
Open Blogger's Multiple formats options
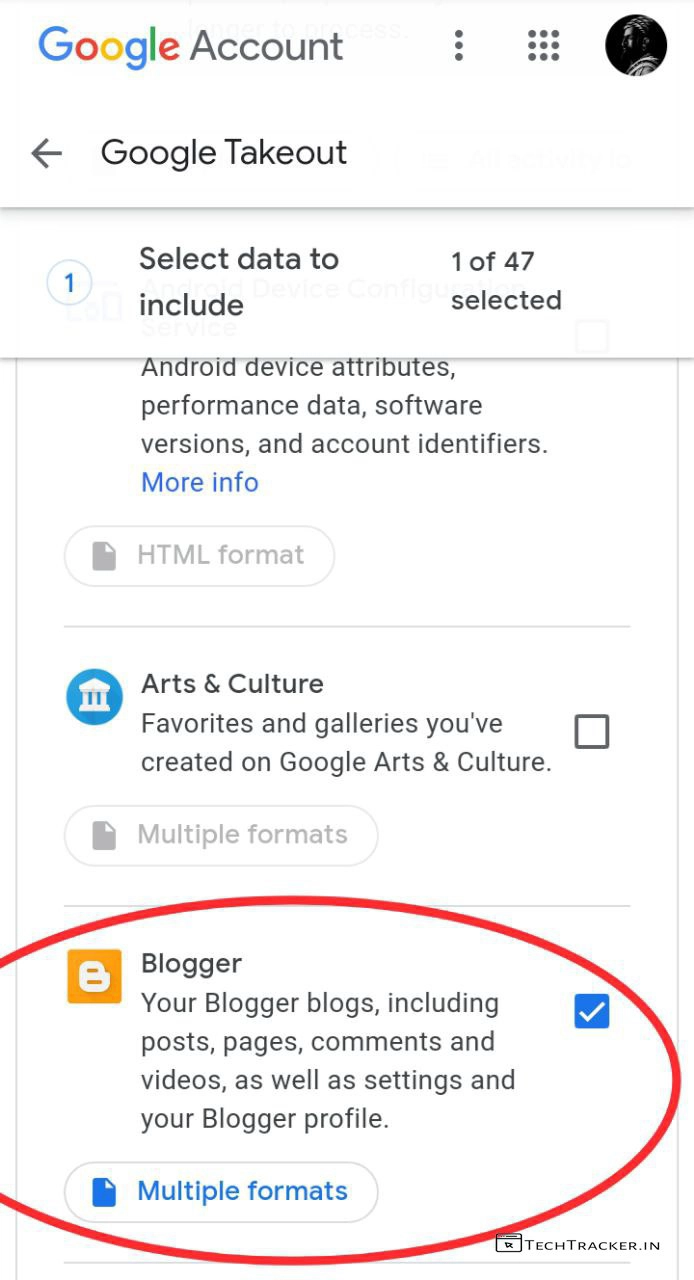221,1191
